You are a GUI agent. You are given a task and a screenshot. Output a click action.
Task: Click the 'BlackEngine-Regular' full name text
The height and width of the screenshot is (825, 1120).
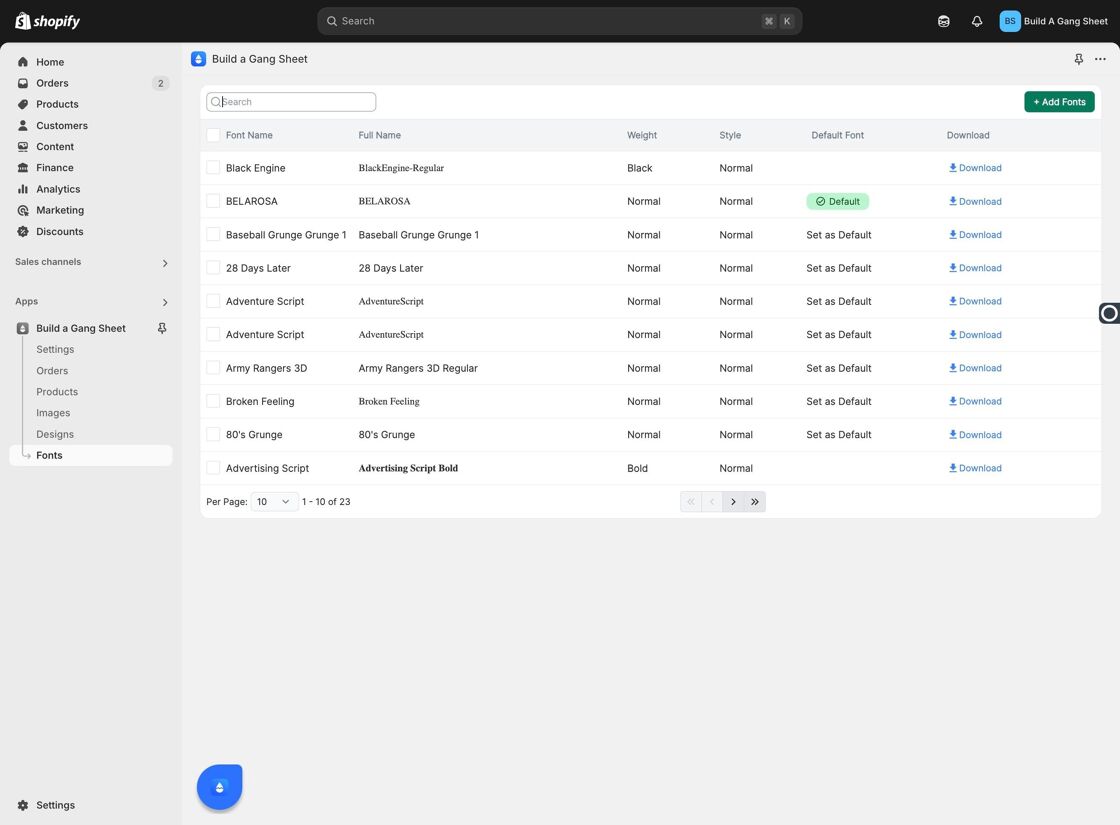(x=401, y=168)
